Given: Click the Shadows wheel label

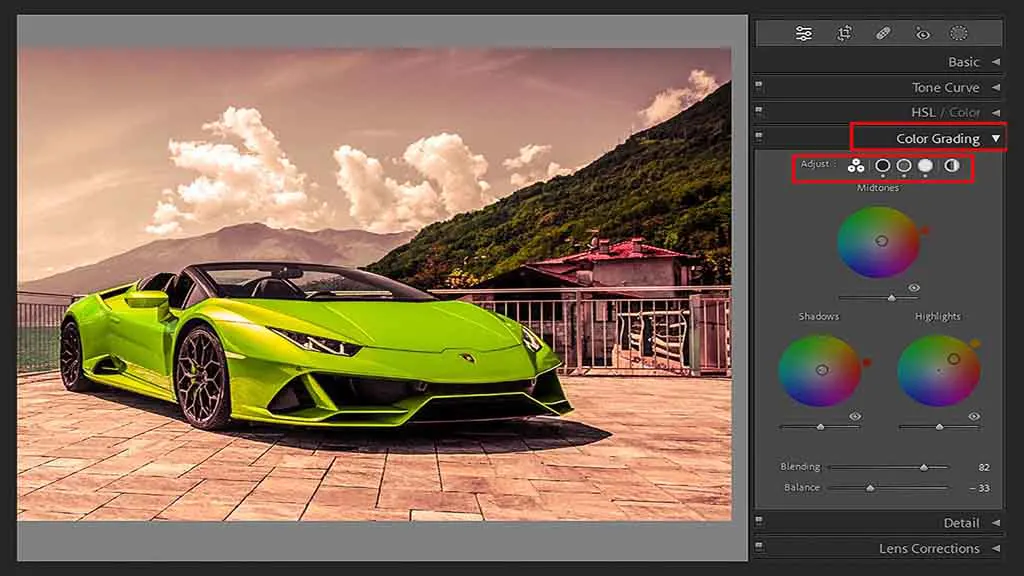Looking at the screenshot, I should click(818, 316).
